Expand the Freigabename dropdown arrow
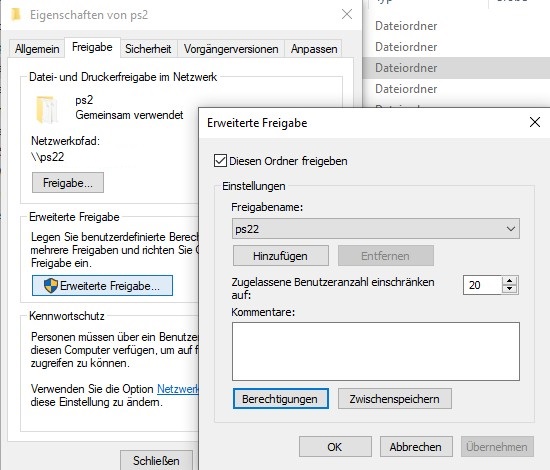The width and height of the screenshot is (550, 470). point(510,229)
